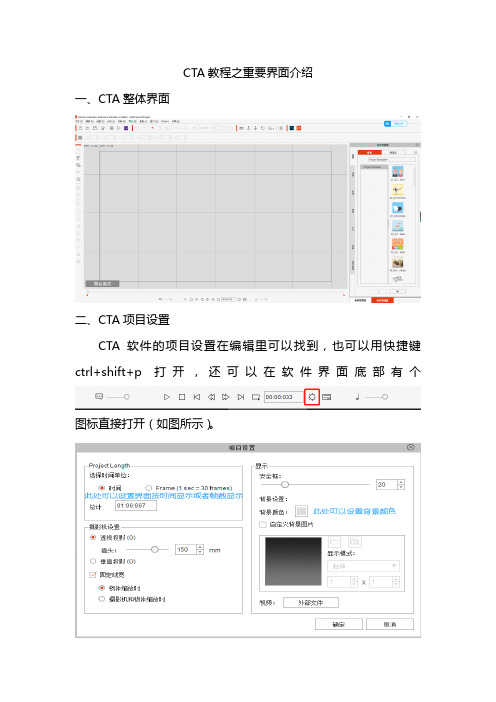Jump to end frame in playback strip

[241, 397]
